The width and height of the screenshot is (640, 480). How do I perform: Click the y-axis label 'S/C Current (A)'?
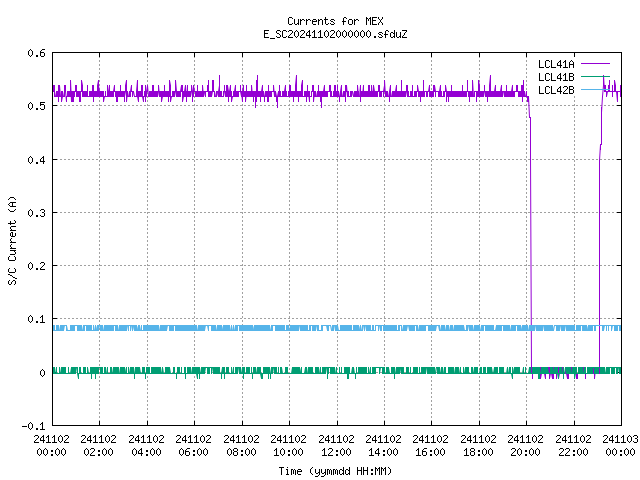click(x=13, y=240)
